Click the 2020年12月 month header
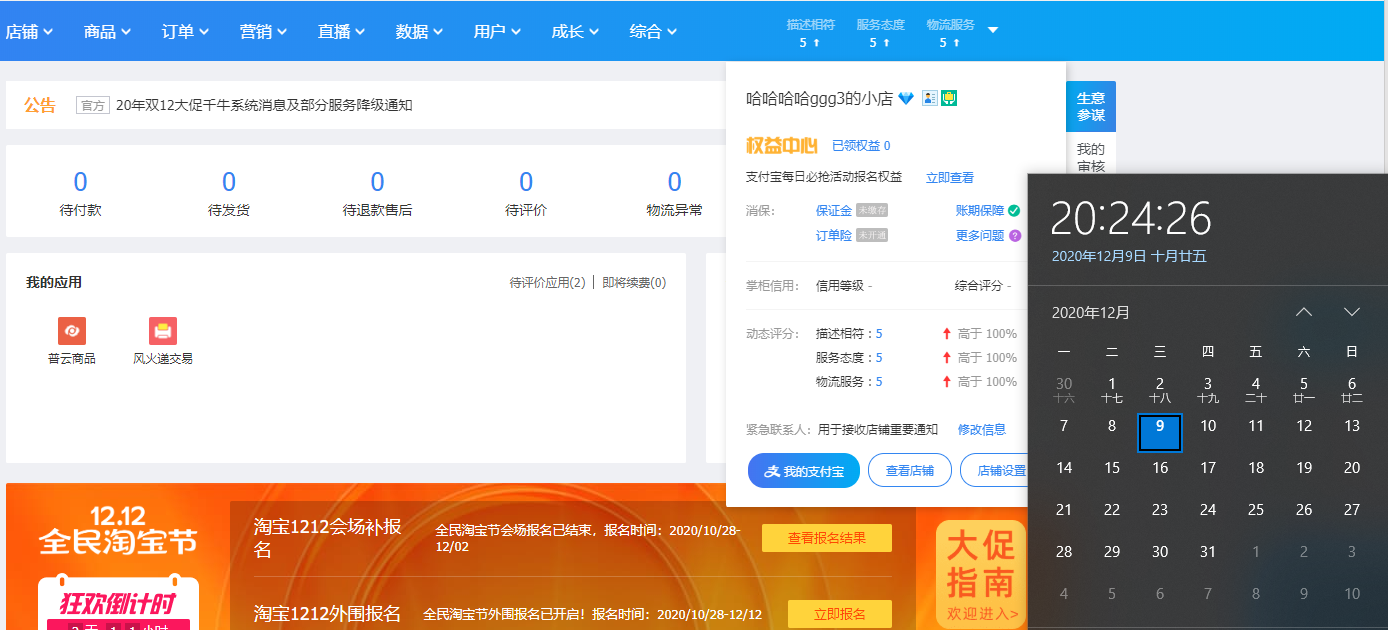 click(1091, 312)
